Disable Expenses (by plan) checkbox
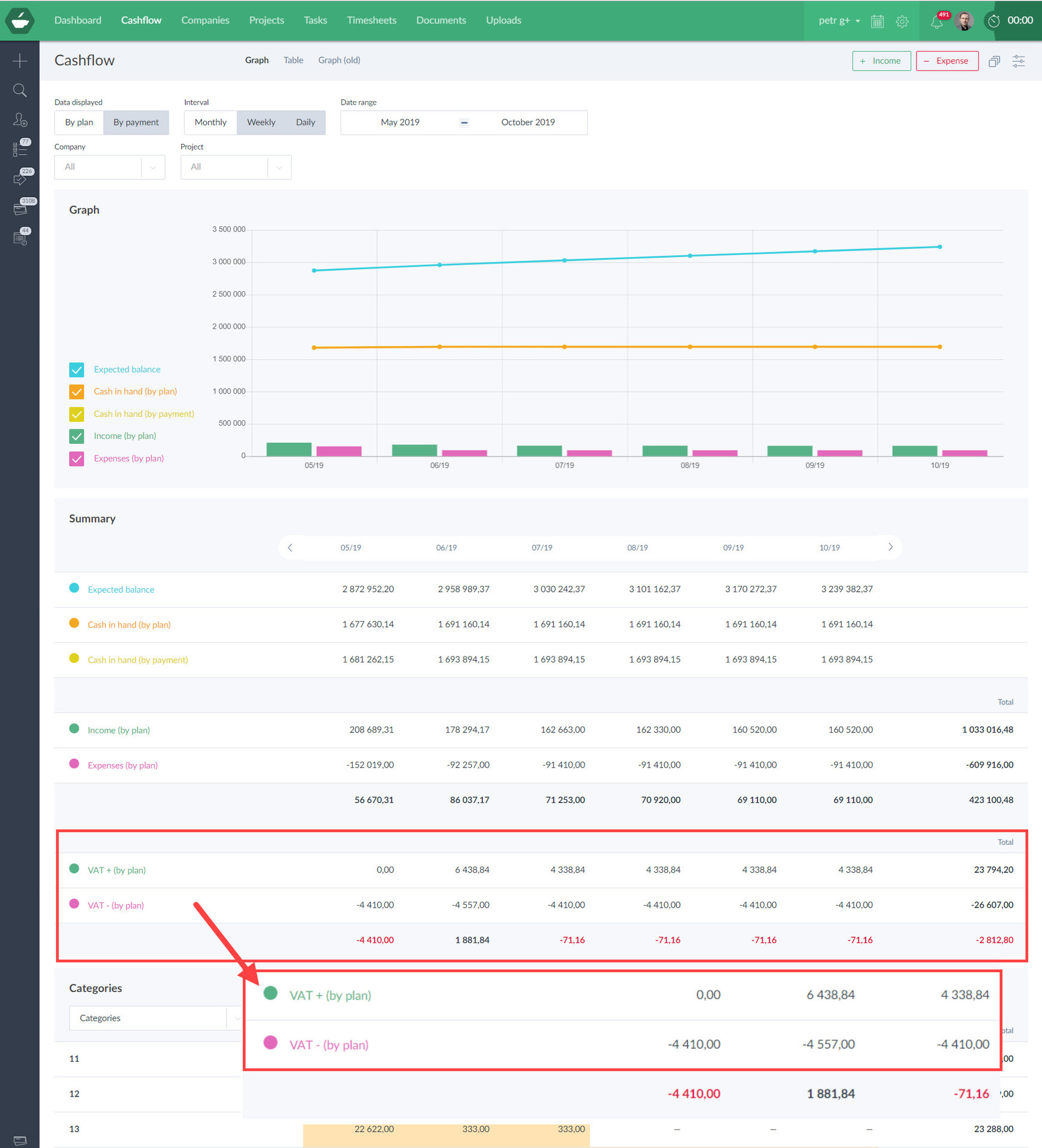This screenshot has width=1042, height=1148. (x=77, y=459)
